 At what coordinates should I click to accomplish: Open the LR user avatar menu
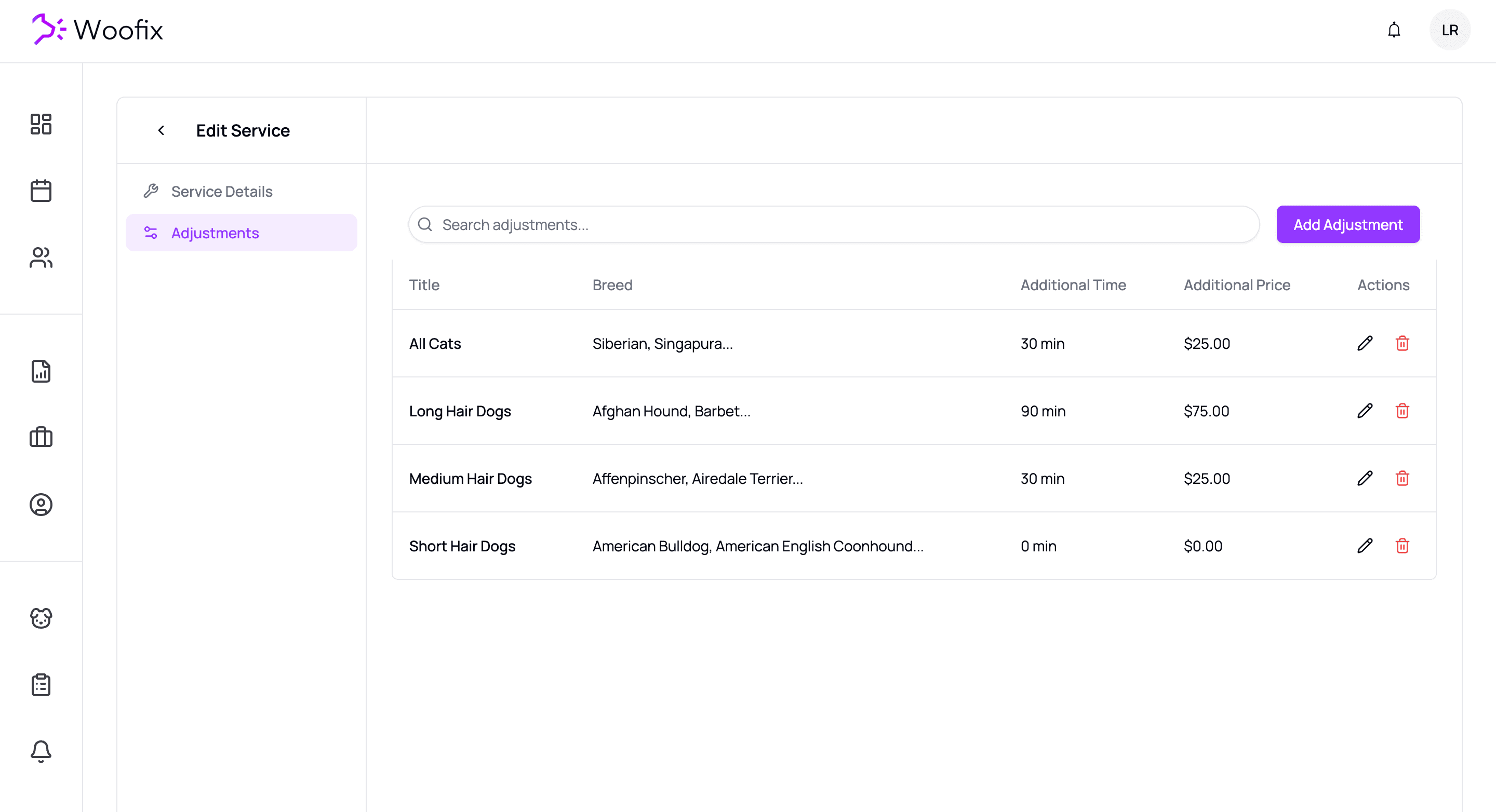(x=1450, y=30)
